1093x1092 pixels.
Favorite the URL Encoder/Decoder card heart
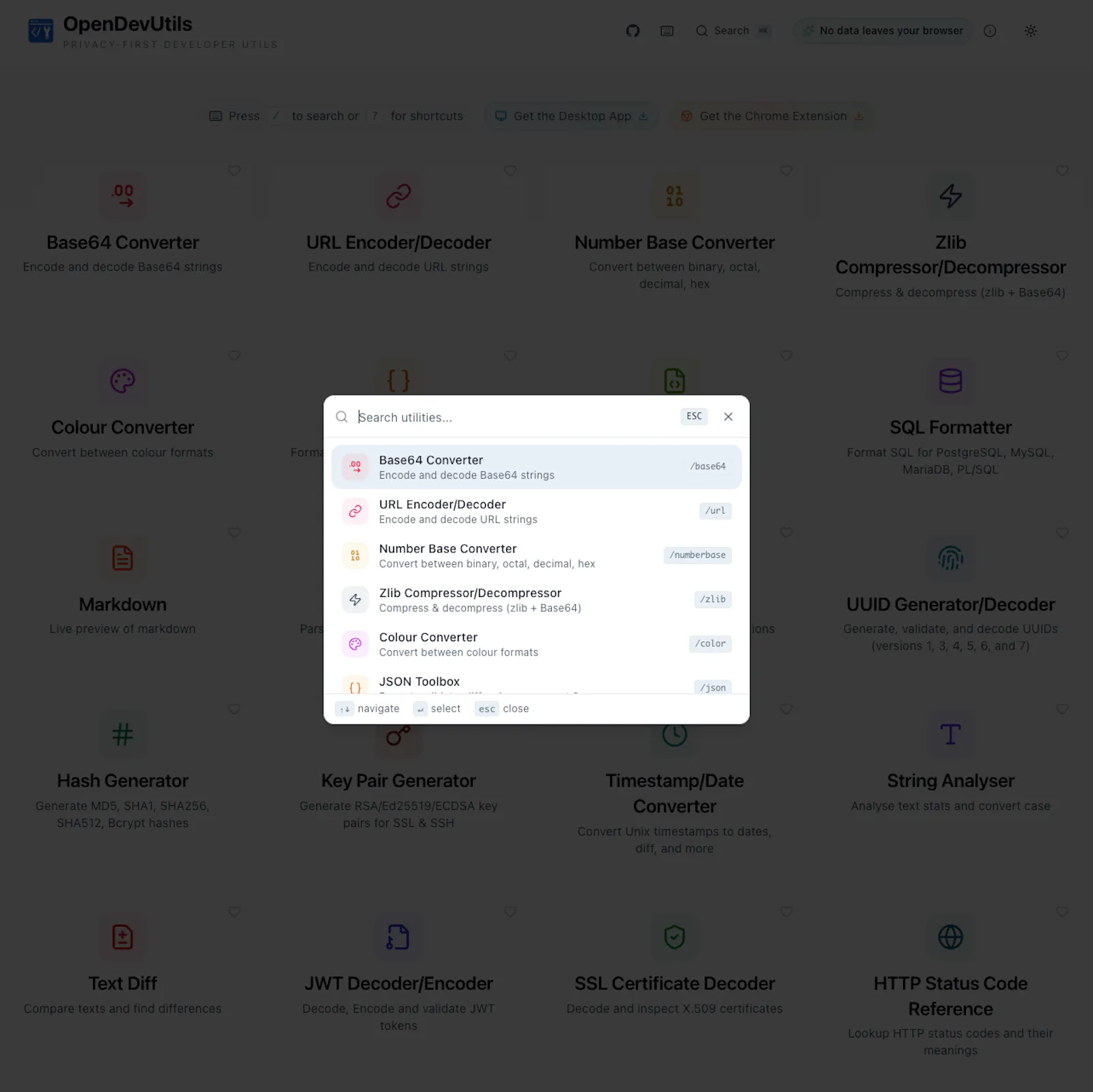[x=510, y=171]
